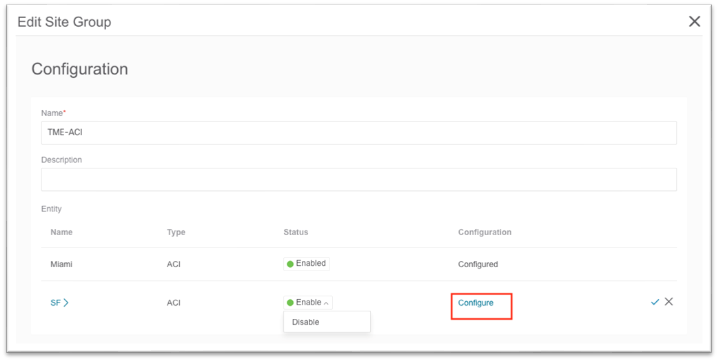Cancel SF row edit with X icon
Screen dimensions: 718x361
coord(669,301)
